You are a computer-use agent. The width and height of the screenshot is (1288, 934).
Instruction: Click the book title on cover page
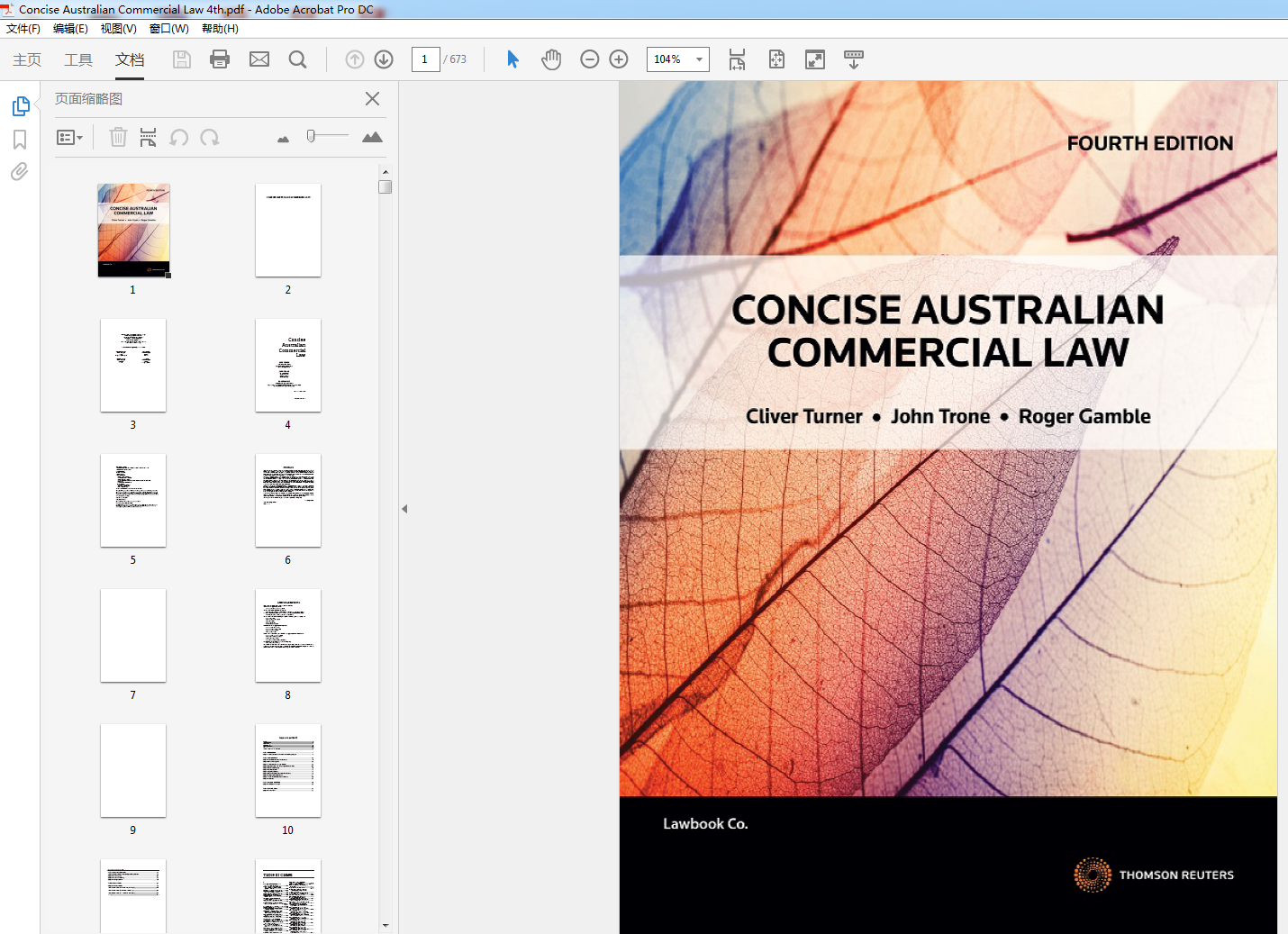point(948,331)
